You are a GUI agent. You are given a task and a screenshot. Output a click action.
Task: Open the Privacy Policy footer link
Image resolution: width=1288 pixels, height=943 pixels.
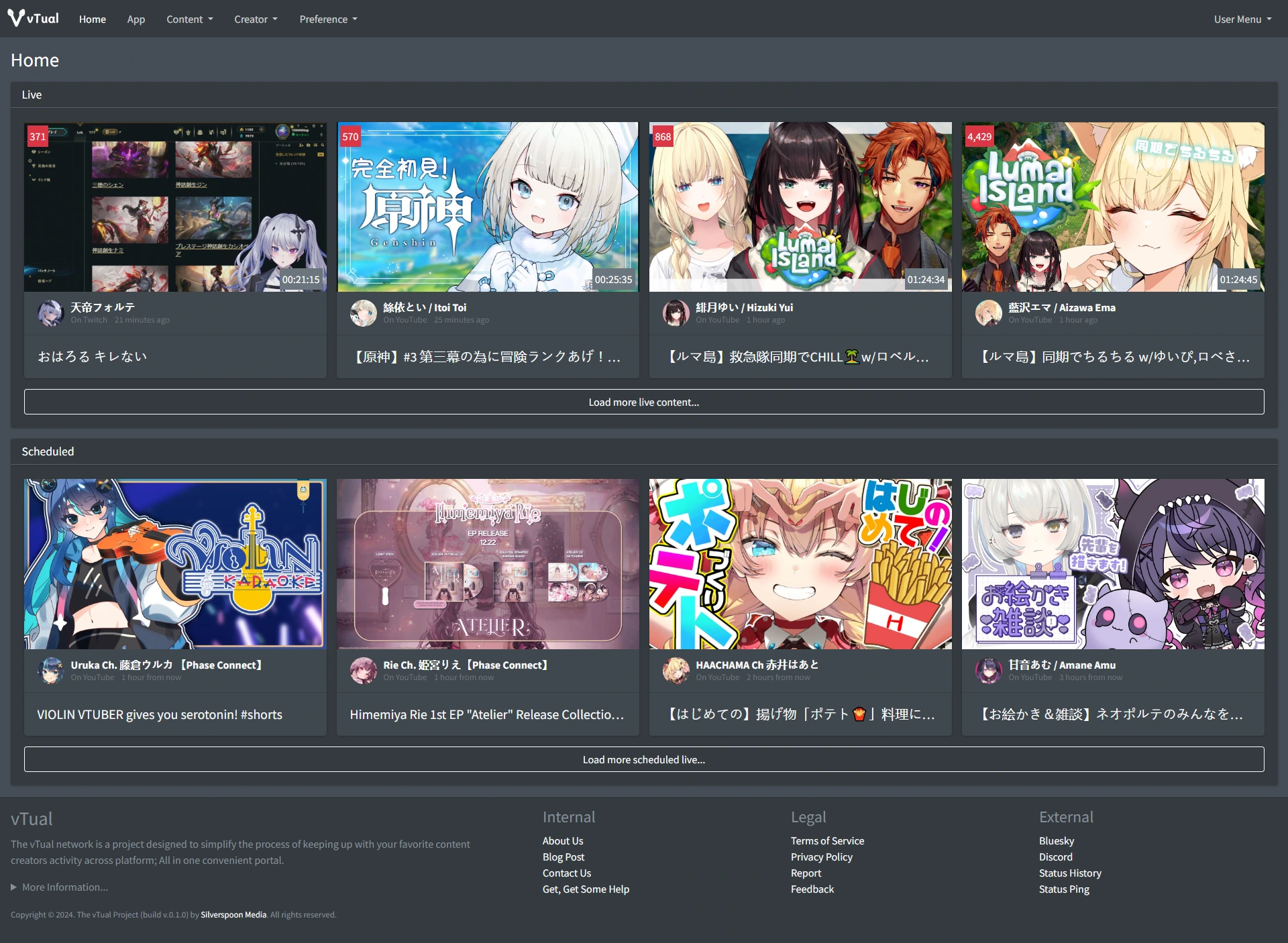click(821, 857)
